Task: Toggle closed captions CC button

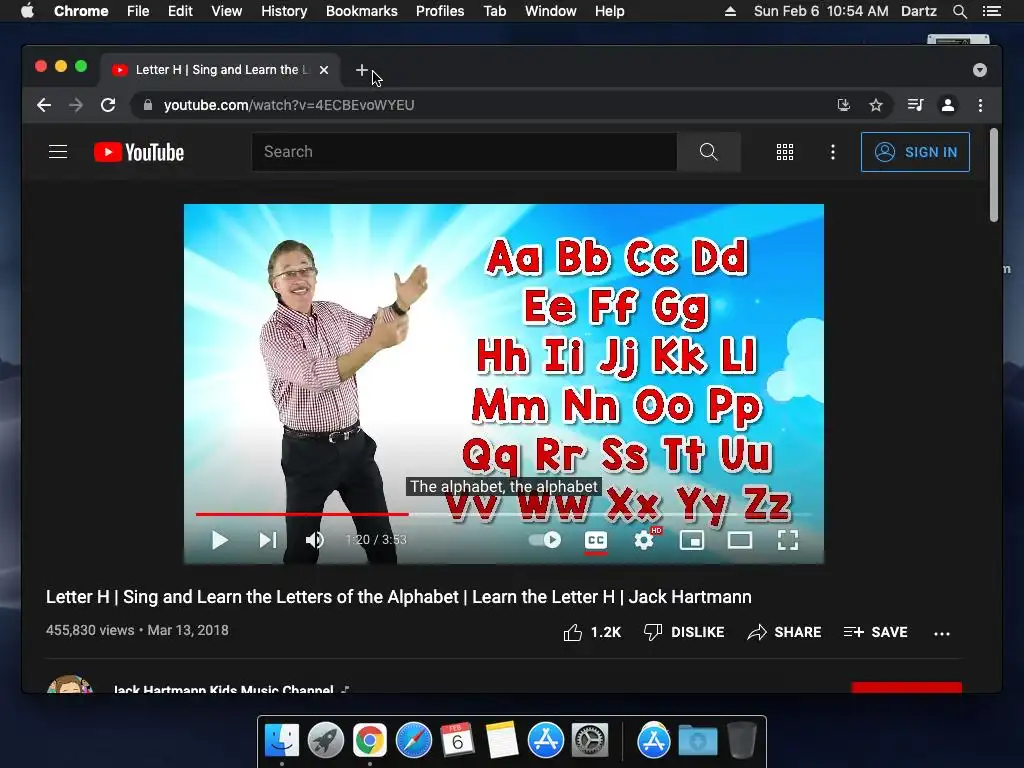Action: pos(596,540)
